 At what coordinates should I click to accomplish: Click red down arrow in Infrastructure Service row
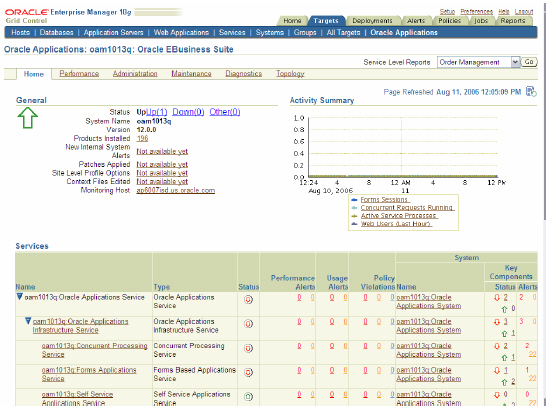pos(497,322)
